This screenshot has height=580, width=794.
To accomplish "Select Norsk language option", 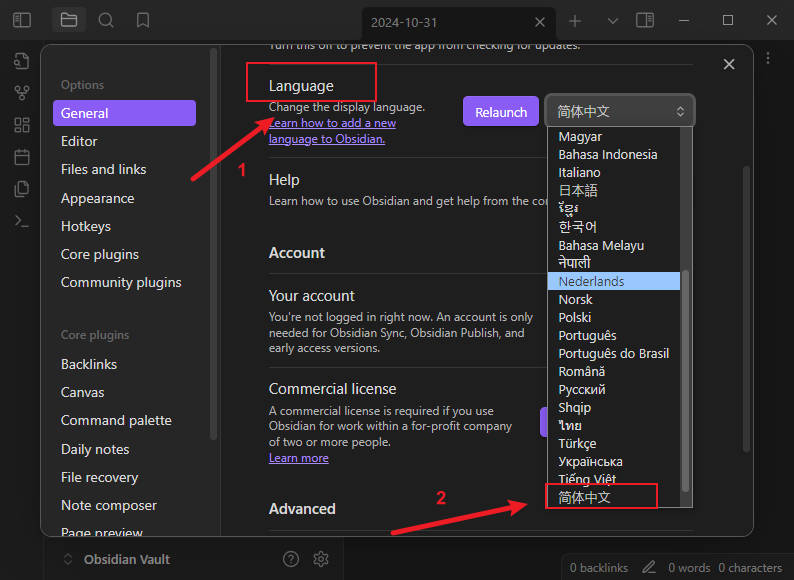I will (613, 299).
